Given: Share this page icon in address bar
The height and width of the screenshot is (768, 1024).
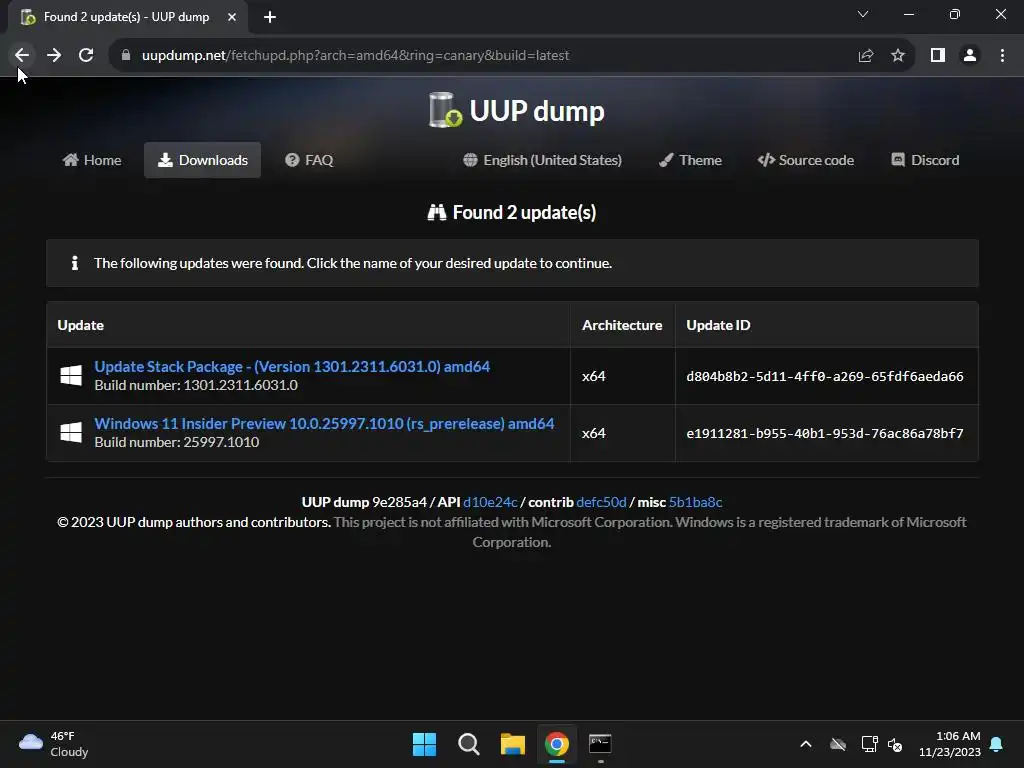Looking at the screenshot, I should (x=866, y=56).
